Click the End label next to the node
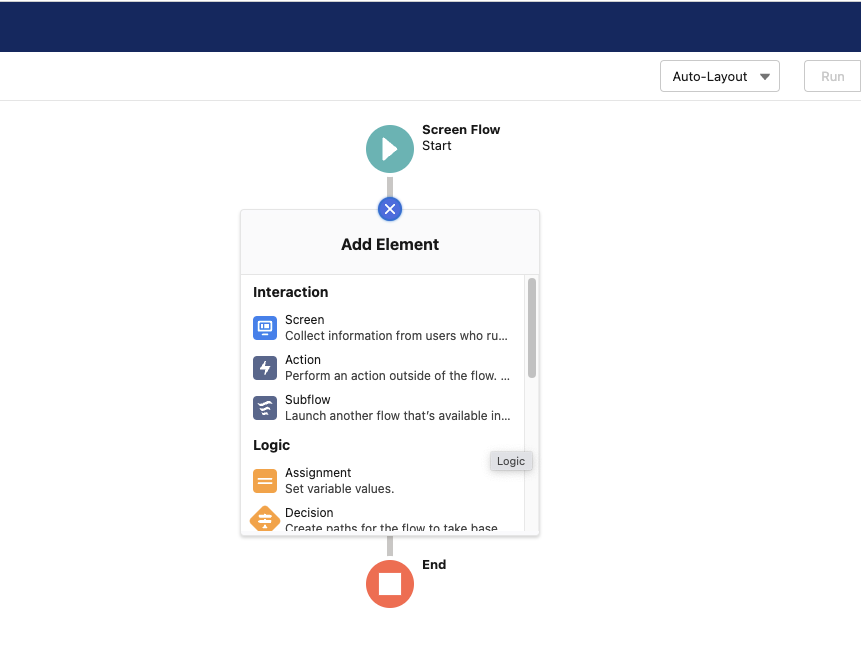Screen dimensions: 861x672 pos(433,564)
